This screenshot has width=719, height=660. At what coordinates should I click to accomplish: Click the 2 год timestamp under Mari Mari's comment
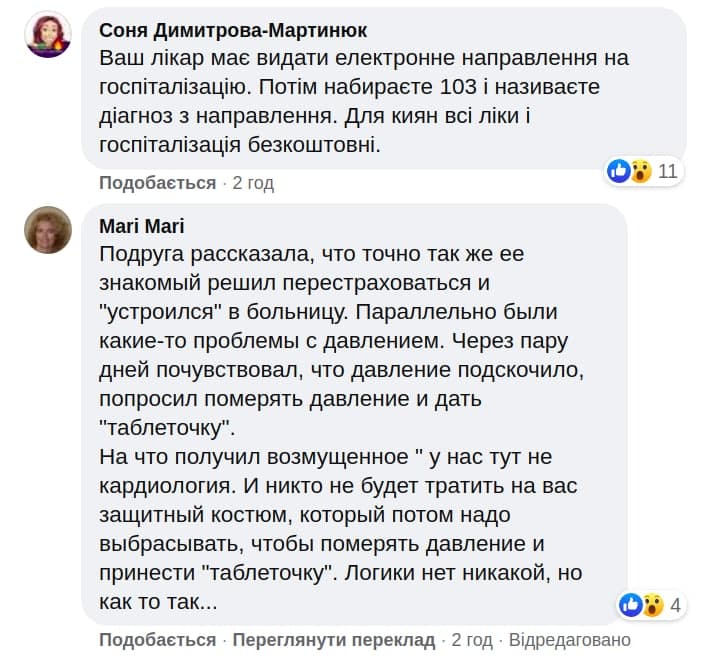472,640
